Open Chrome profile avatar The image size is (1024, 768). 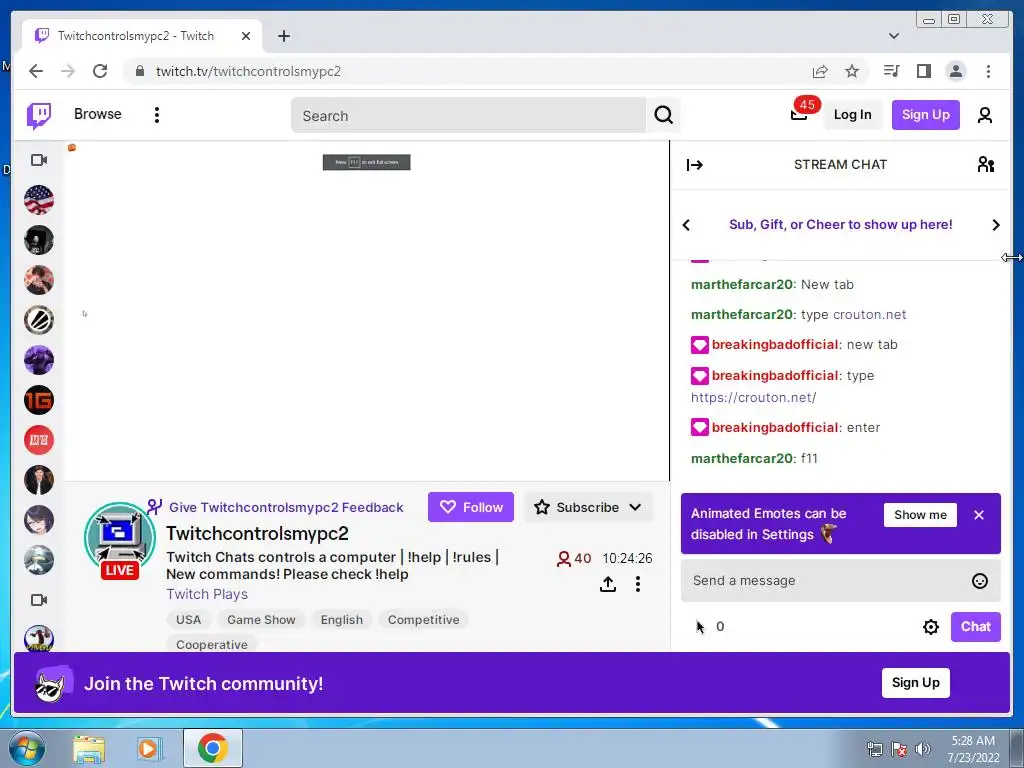click(955, 71)
